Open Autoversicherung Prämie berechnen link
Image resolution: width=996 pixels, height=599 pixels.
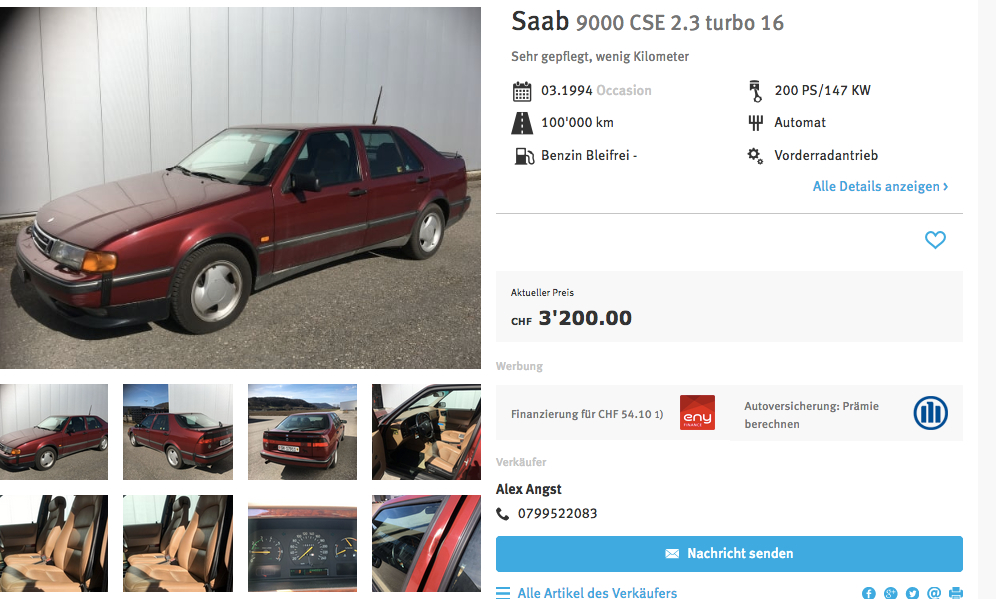pyautogui.click(x=812, y=415)
